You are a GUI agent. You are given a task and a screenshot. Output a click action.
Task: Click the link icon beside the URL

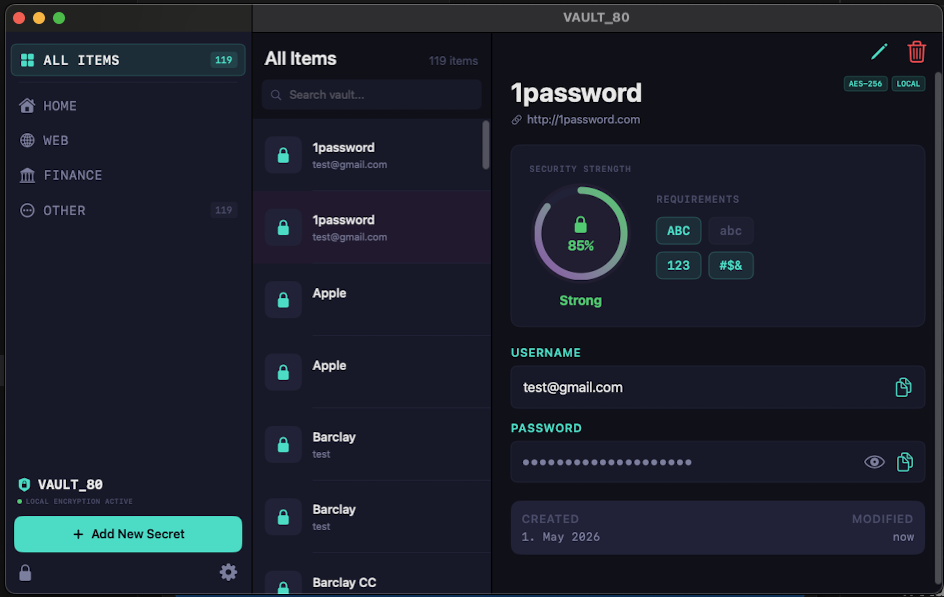click(x=517, y=120)
